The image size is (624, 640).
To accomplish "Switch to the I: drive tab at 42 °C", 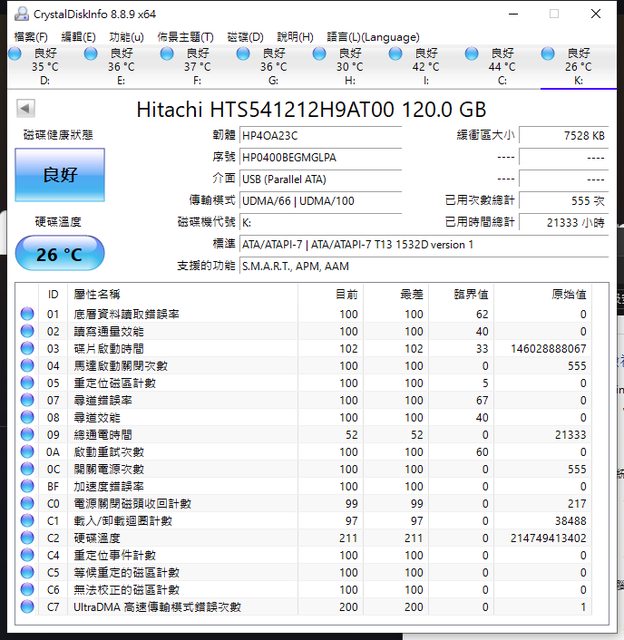I will click(x=425, y=66).
